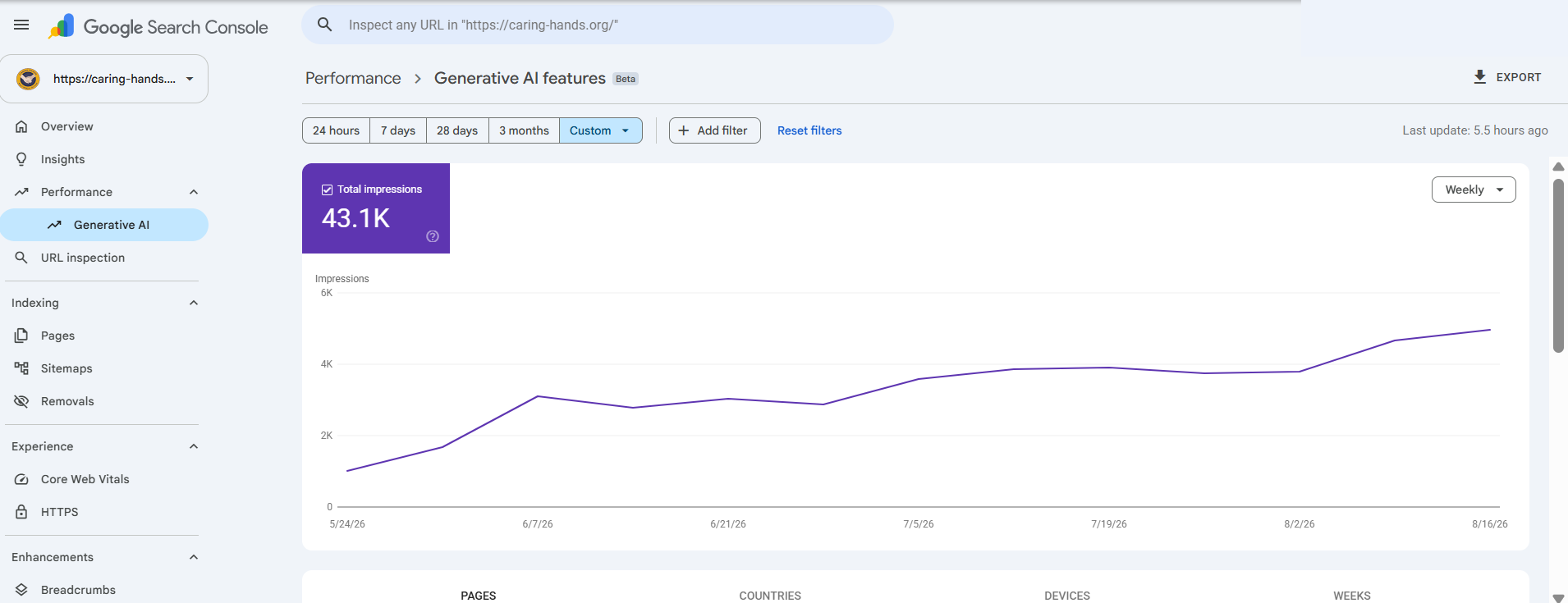
Task: Click the Overview home icon
Action: pyautogui.click(x=22, y=126)
